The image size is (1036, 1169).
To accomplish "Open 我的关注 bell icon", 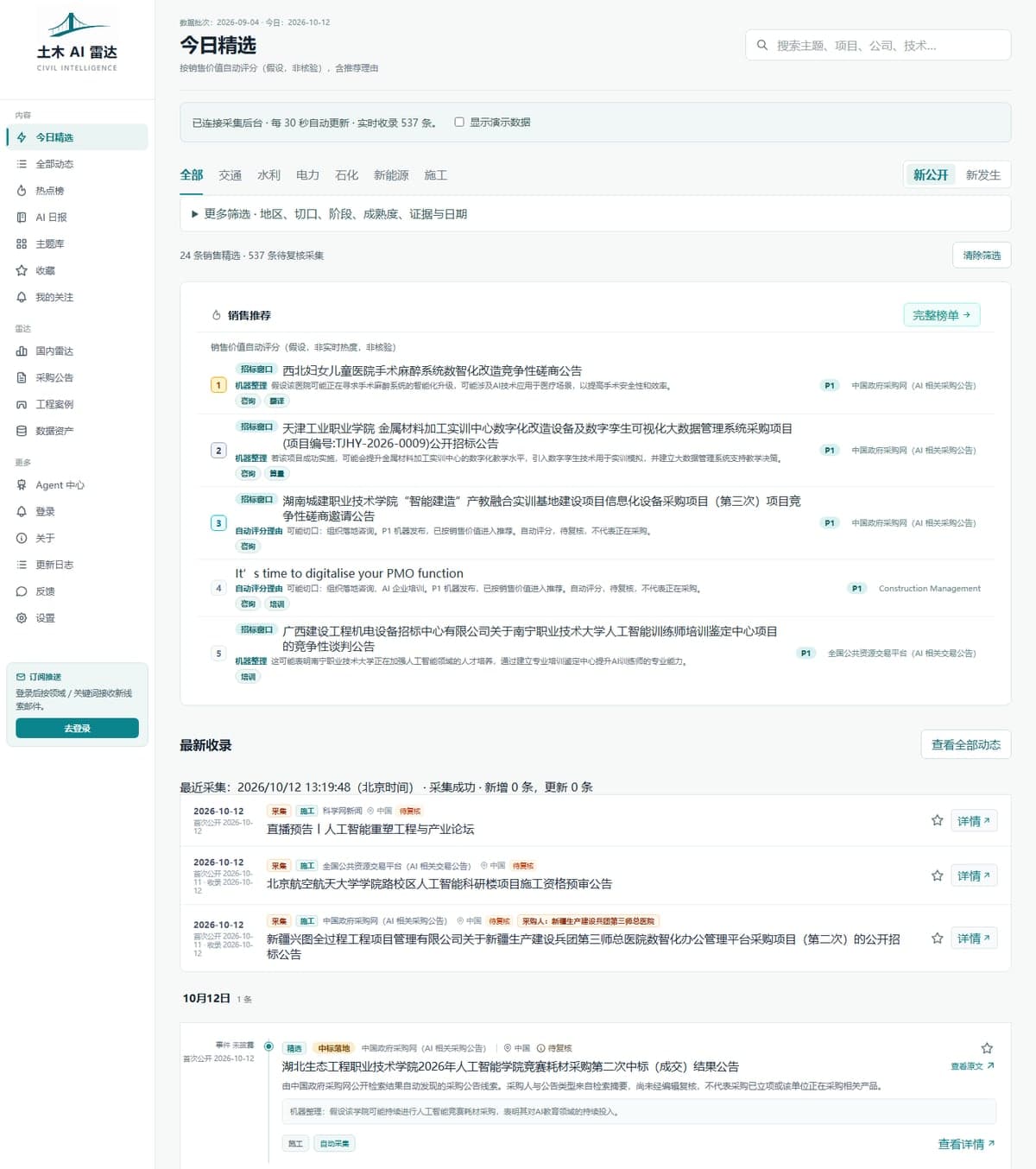I will (22, 297).
